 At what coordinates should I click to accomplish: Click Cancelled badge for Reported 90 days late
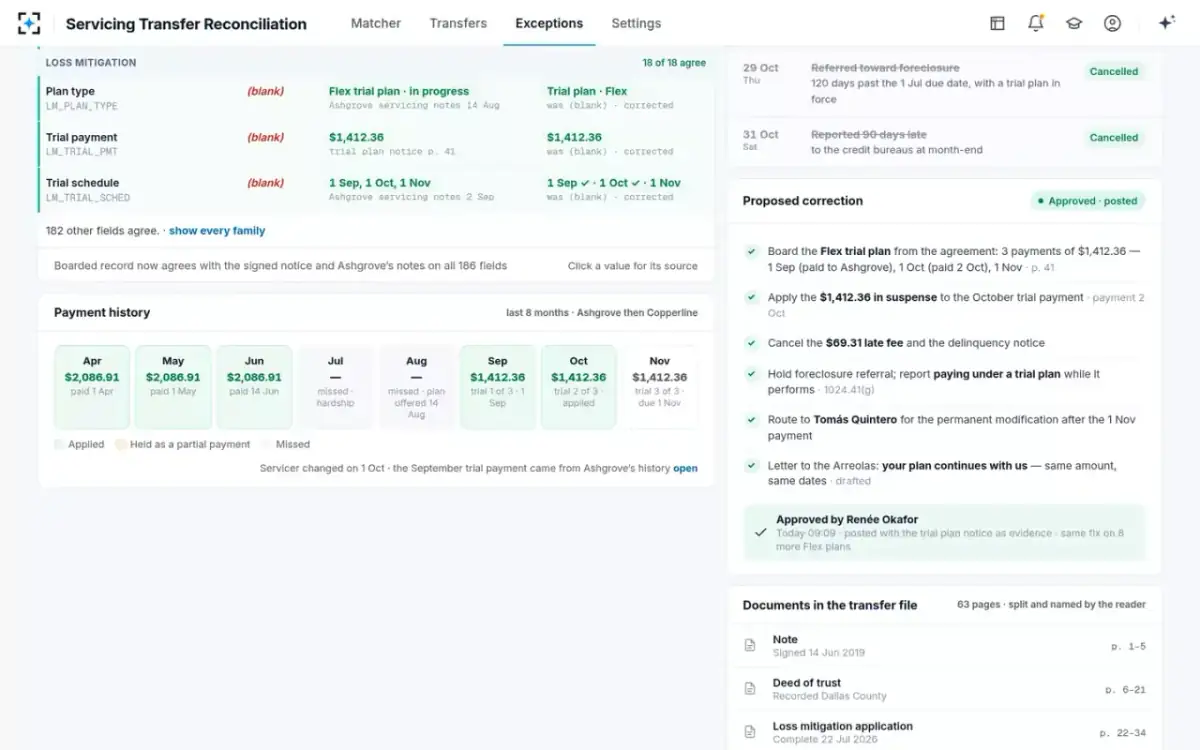click(x=1114, y=138)
